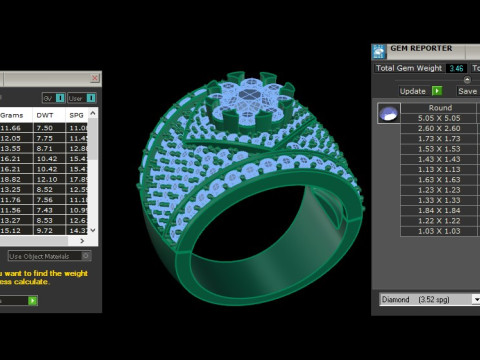Click the 15.12 Grams cell
The width and height of the screenshot is (480, 360).
tap(16, 231)
